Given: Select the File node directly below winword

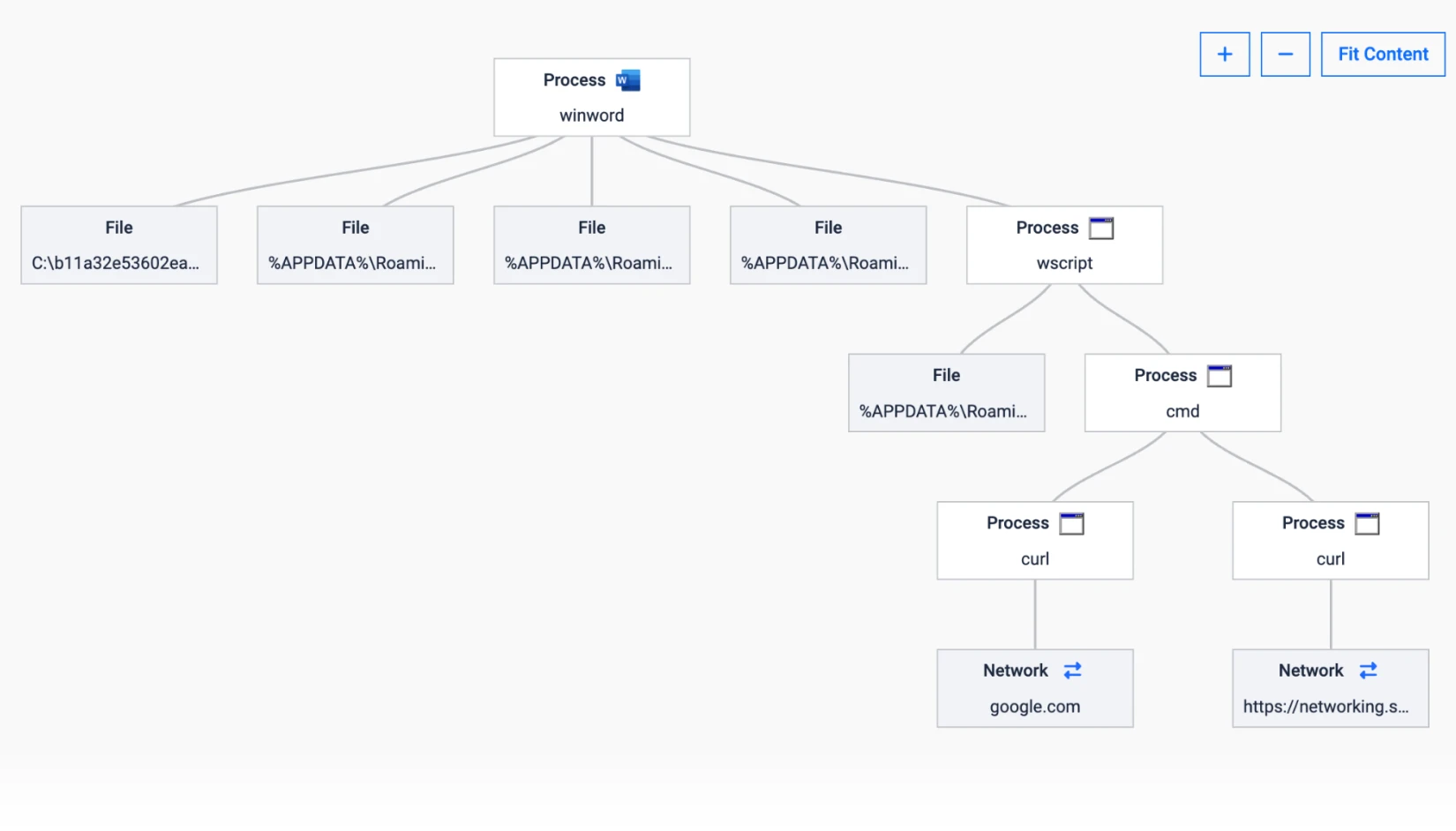Looking at the screenshot, I should tap(591, 246).
